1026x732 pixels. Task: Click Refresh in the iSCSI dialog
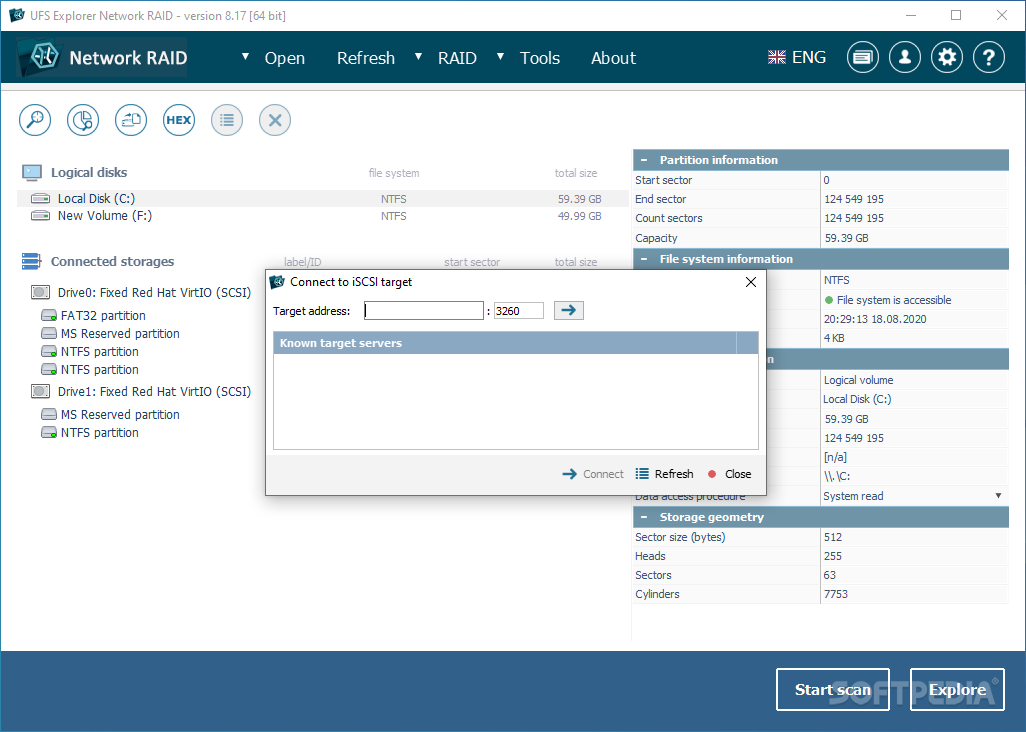664,474
